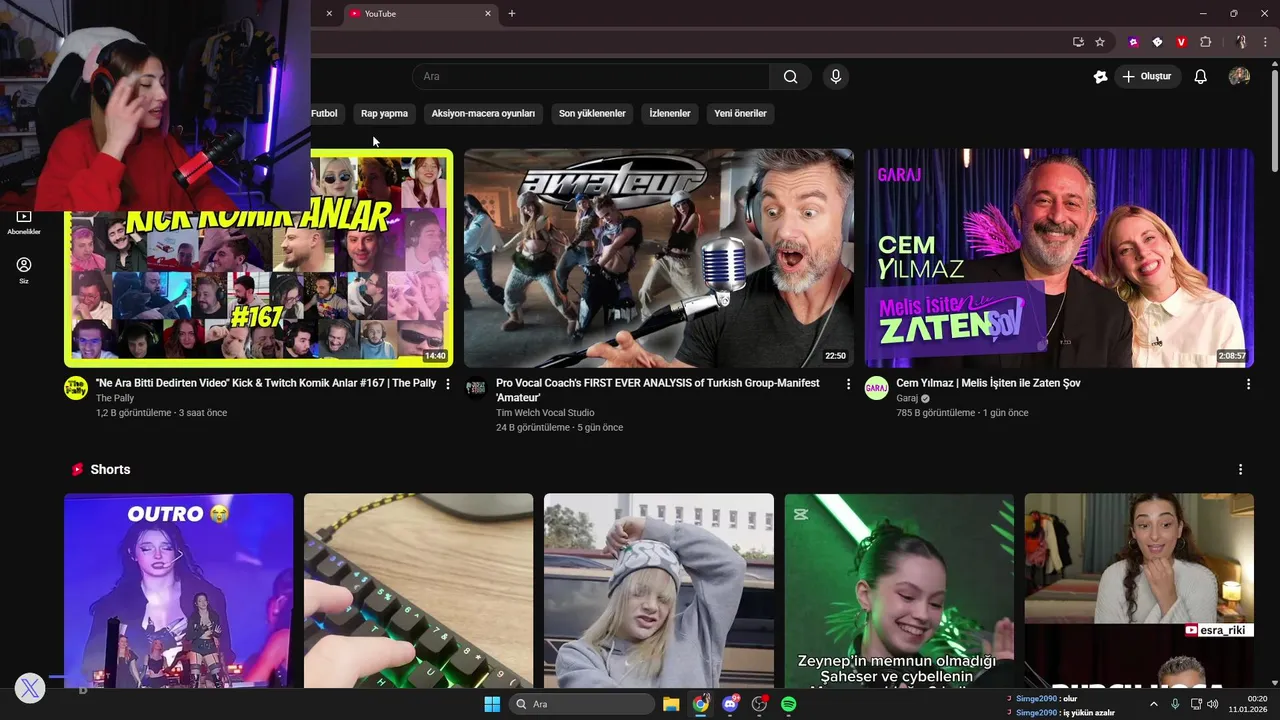Search YouTube with the magnifier button

[x=791, y=77]
